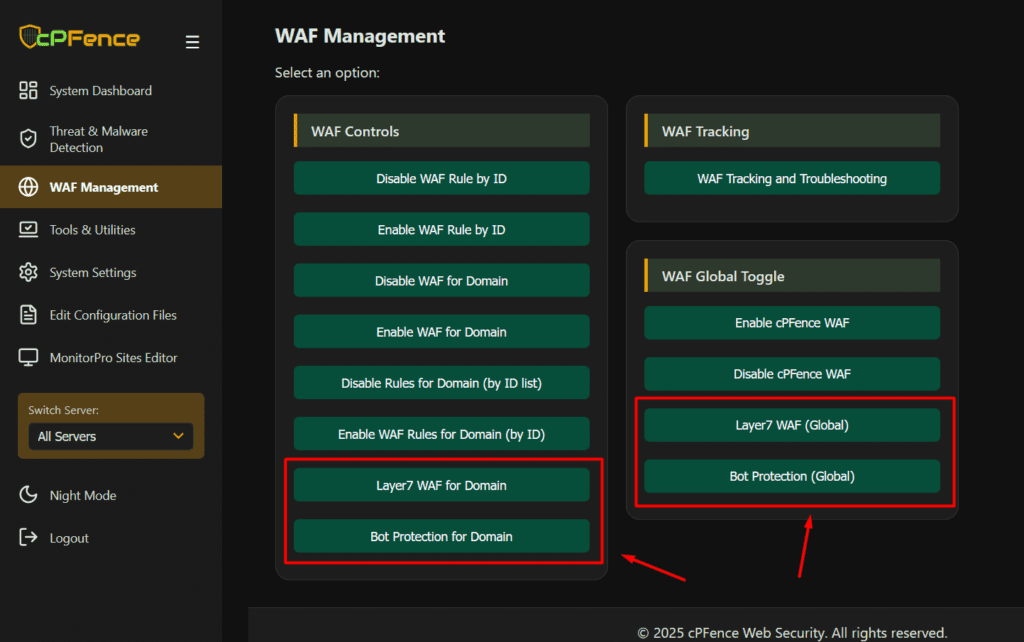Screen dimensions: 1024x642
Task: Open Edit Configuration Files
Action: point(111,315)
